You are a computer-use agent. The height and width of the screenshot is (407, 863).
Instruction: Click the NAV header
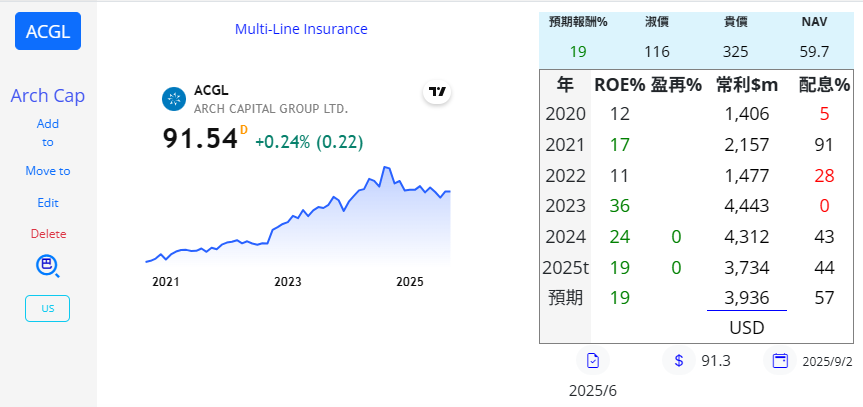pos(814,22)
